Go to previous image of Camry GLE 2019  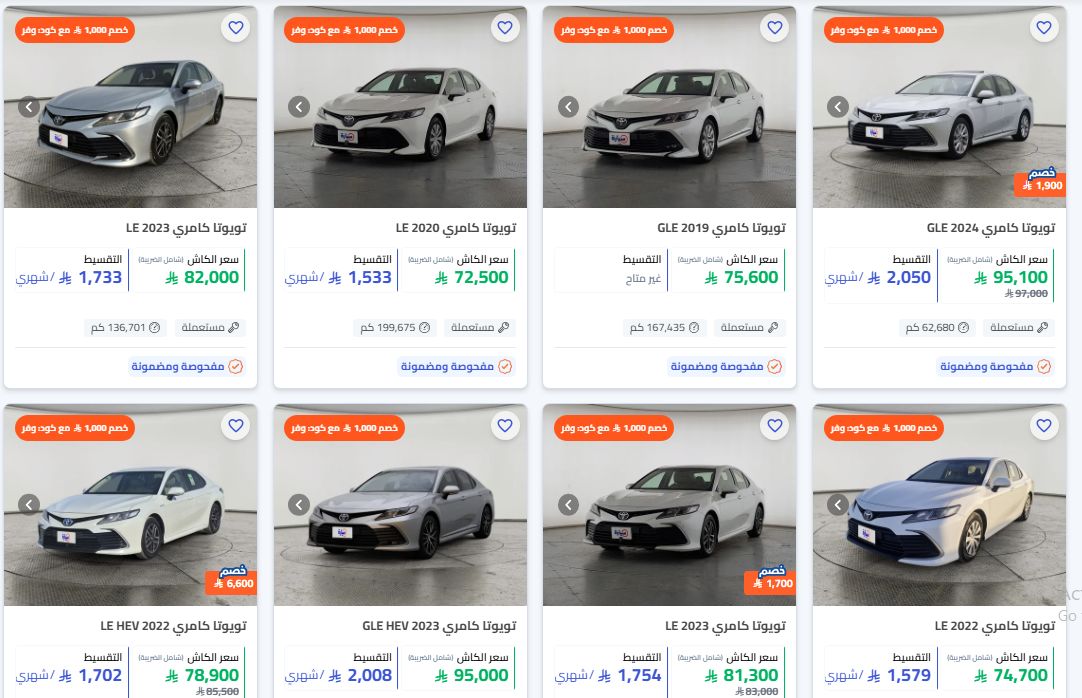(x=568, y=107)
